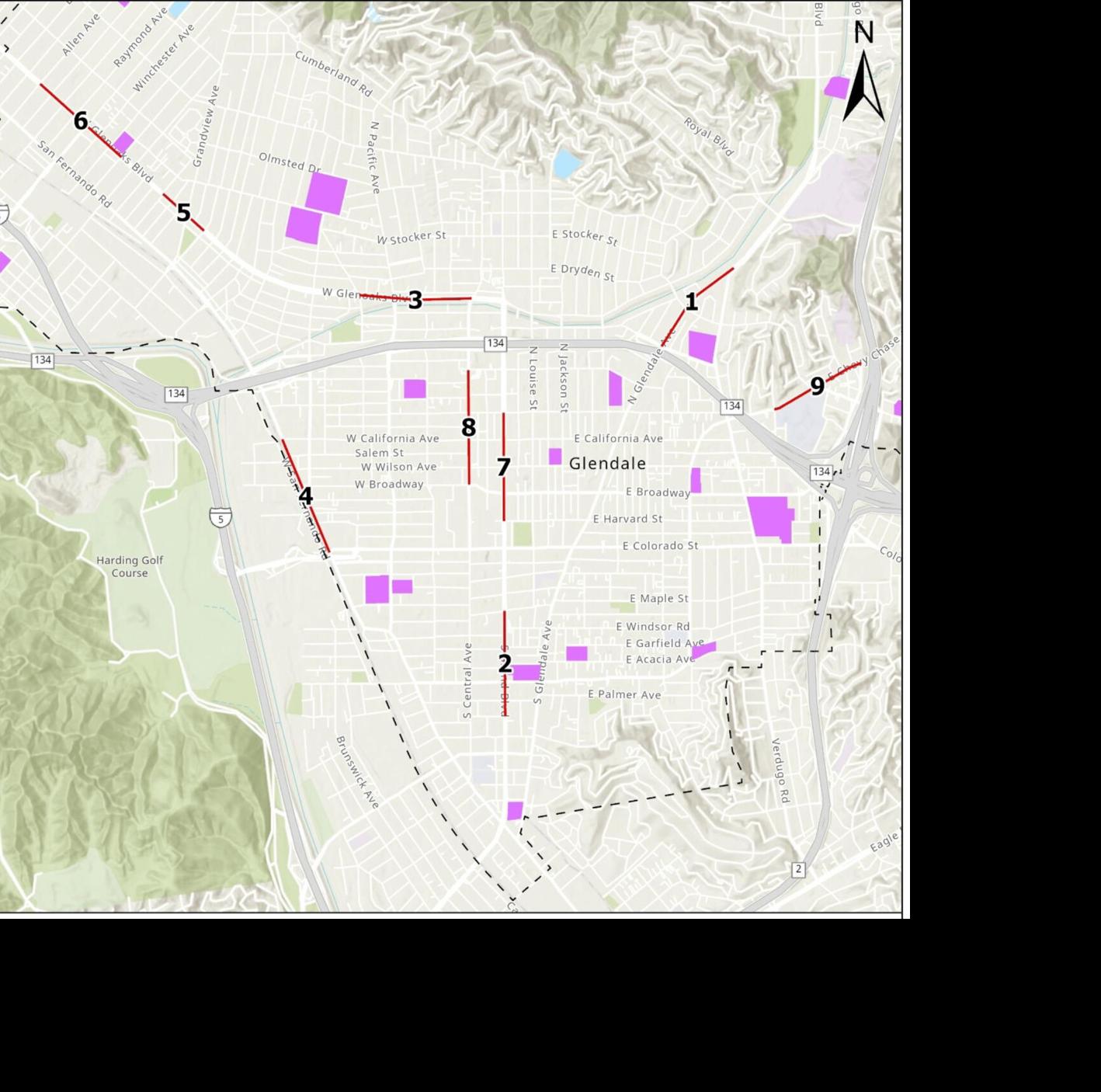
Task: Click the 134 shield north of N Louise St
Action: (495, 343)
